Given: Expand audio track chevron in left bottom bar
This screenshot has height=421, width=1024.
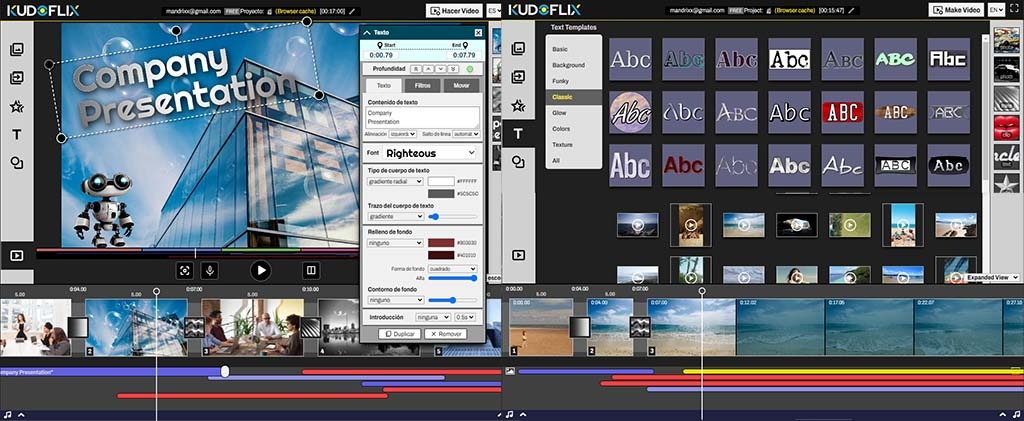Looking at the screenshot, I should click(x=21, y=414).
